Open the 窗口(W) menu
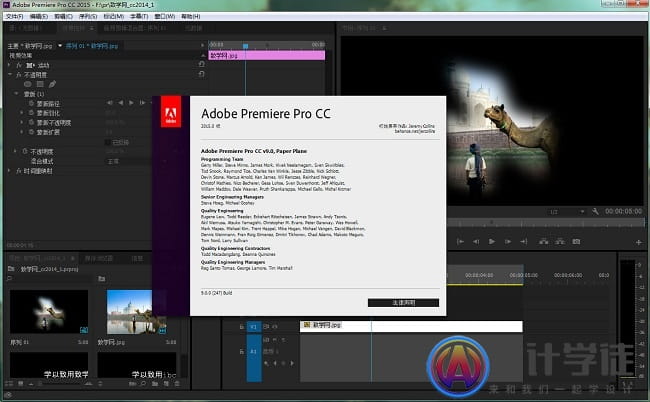 point(165,16)
